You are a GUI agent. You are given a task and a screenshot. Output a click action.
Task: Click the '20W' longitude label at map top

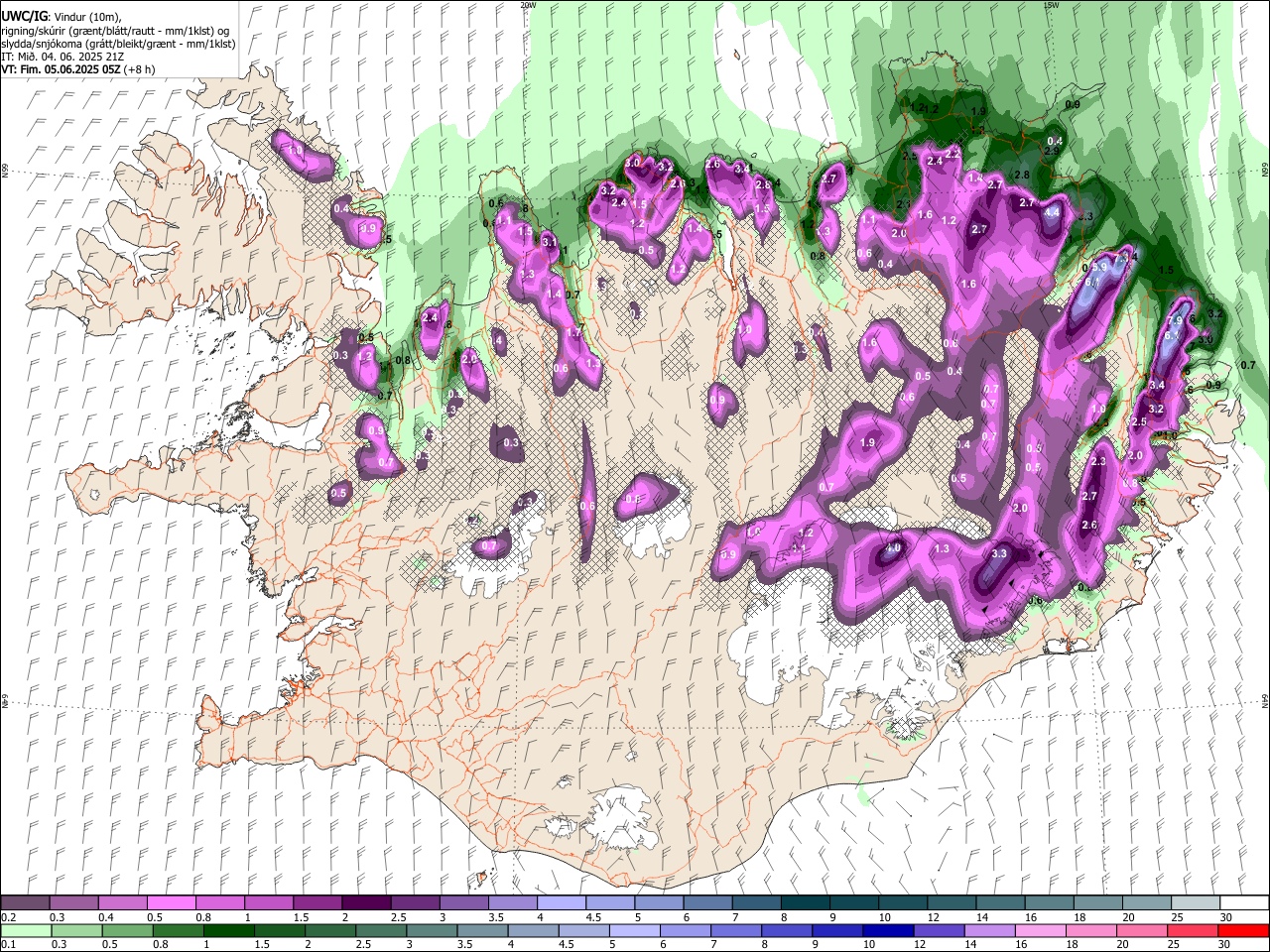click(x=528, y=5)
